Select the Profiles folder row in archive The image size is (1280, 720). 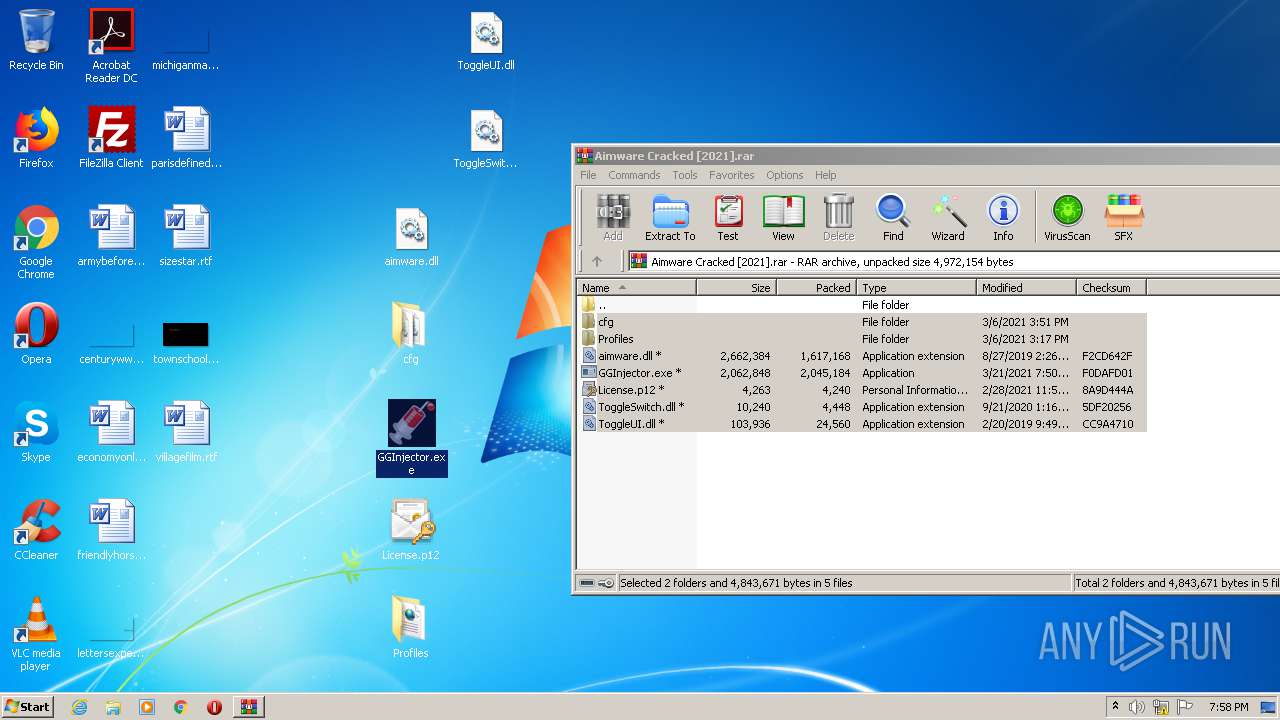coord(862,339)
